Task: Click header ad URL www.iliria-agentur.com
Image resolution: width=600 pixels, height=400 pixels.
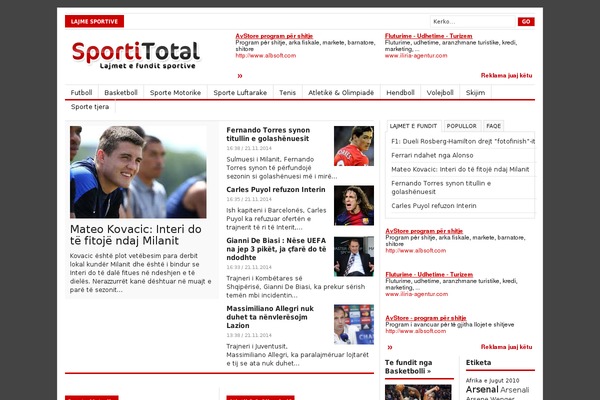Action: pos(416,56)
